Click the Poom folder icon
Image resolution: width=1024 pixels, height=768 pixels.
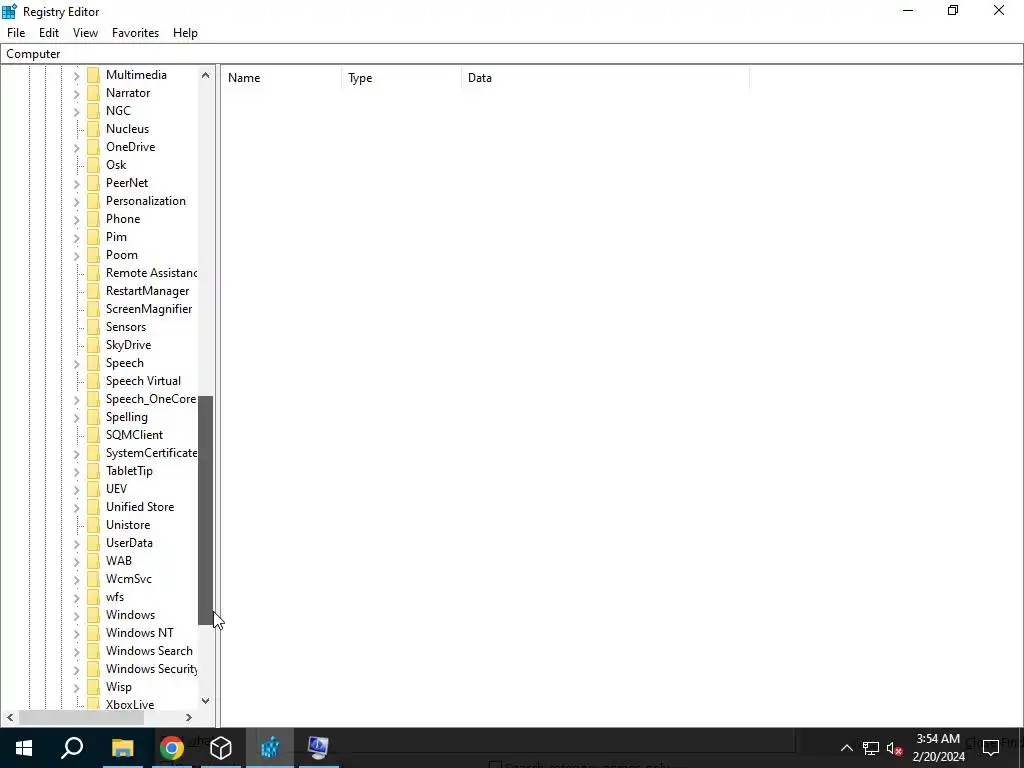(x=93, y=255)
